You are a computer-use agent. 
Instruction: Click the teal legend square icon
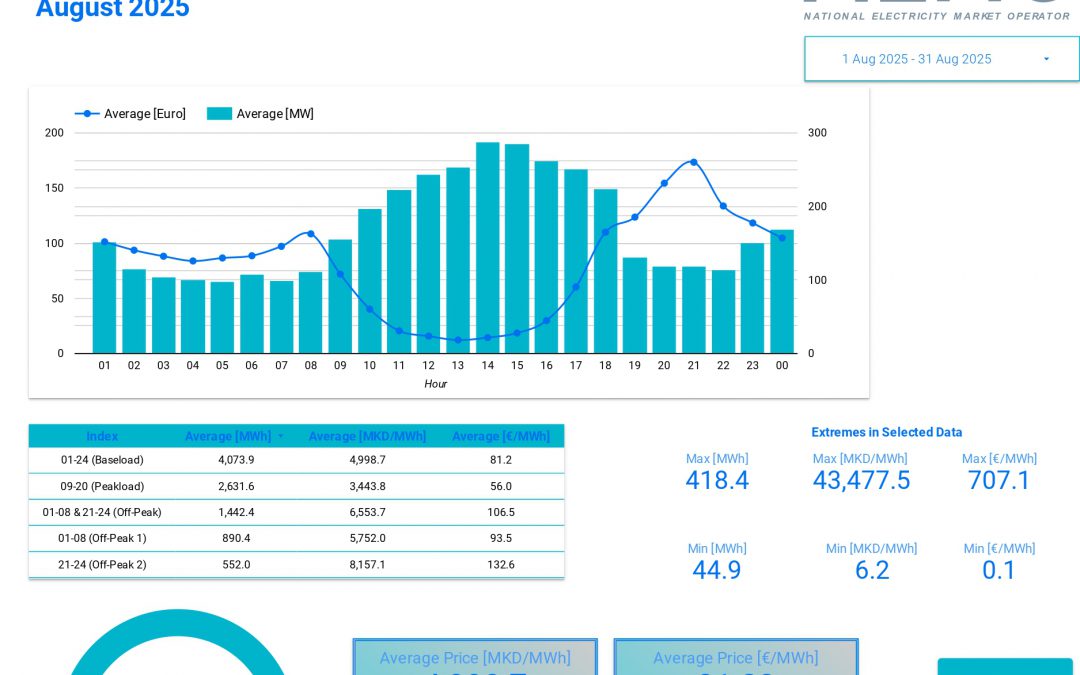tap(219, 113)
